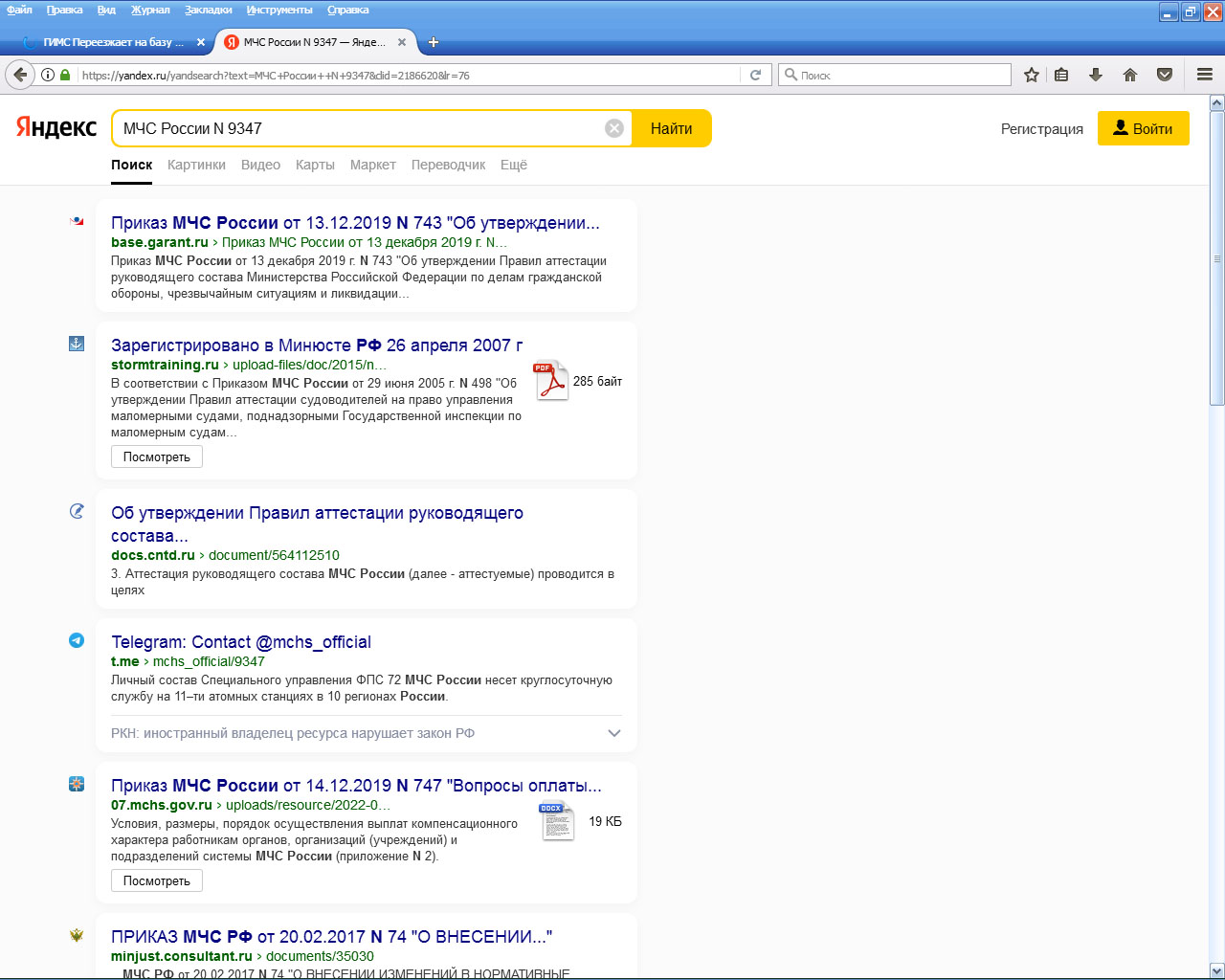1225x980 pixels.
Task: Click the PDF file icon in stormtraining result
Action: click(551, 381)
